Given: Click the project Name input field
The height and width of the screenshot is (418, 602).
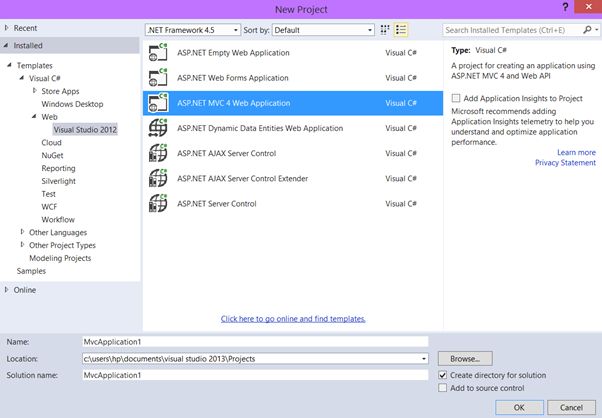Looking at the screenshot, I should tap(255, 342).
